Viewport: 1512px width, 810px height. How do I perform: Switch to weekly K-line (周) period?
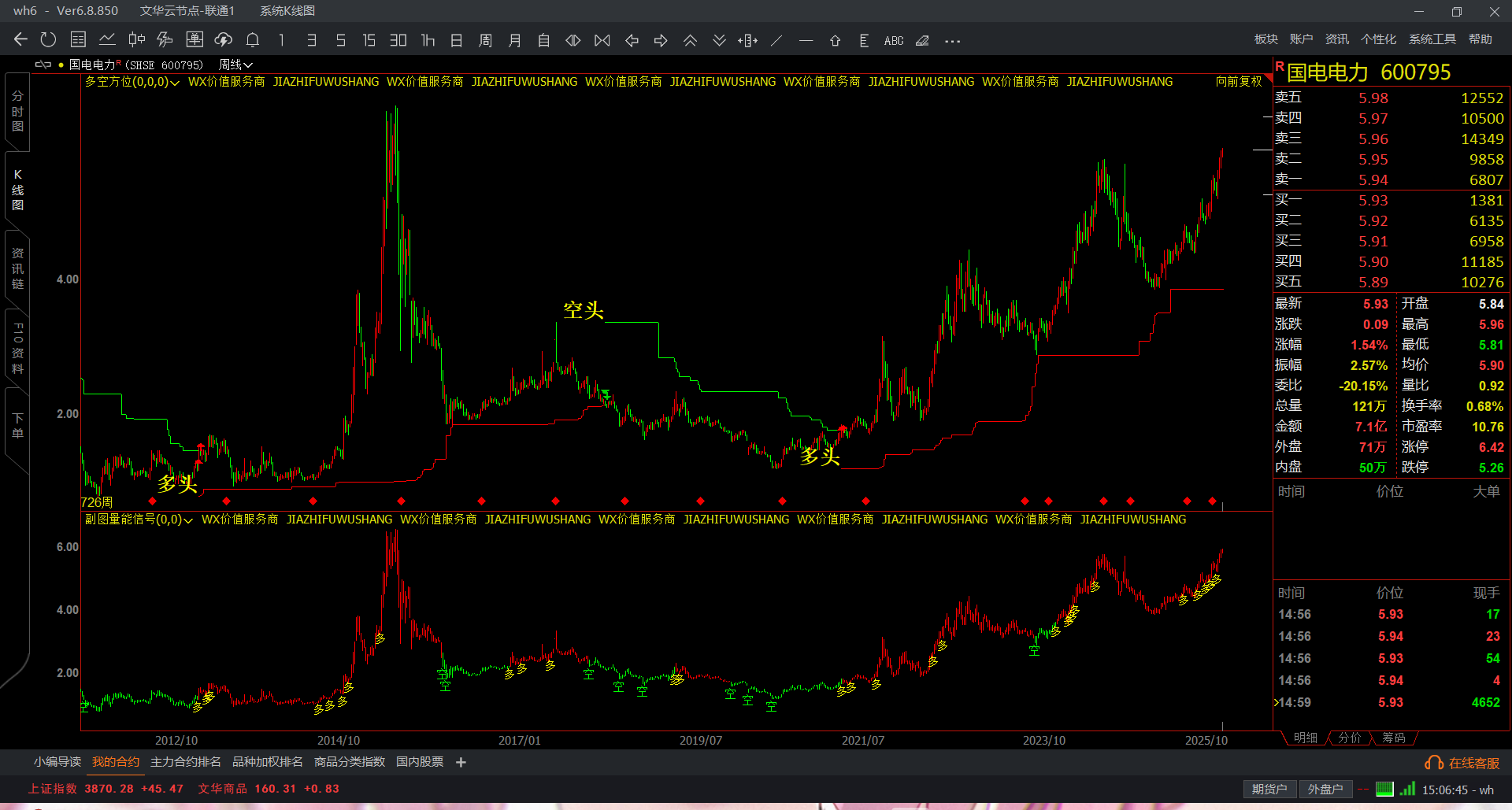[485, 40]
